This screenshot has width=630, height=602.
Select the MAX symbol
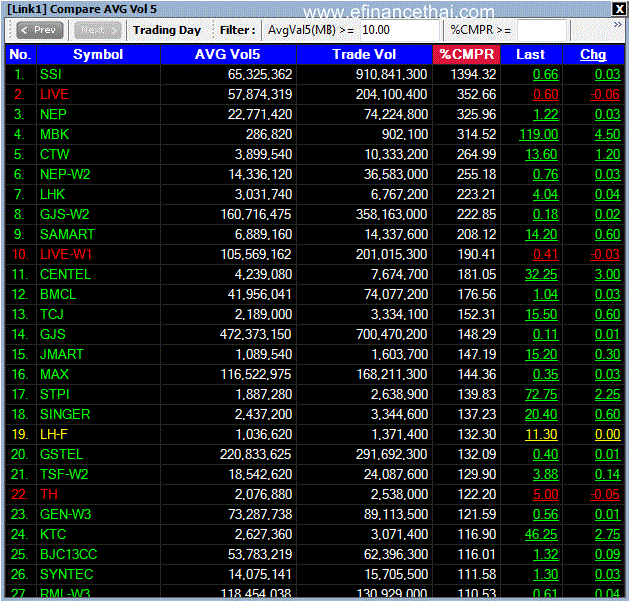[x=54, y=375]
